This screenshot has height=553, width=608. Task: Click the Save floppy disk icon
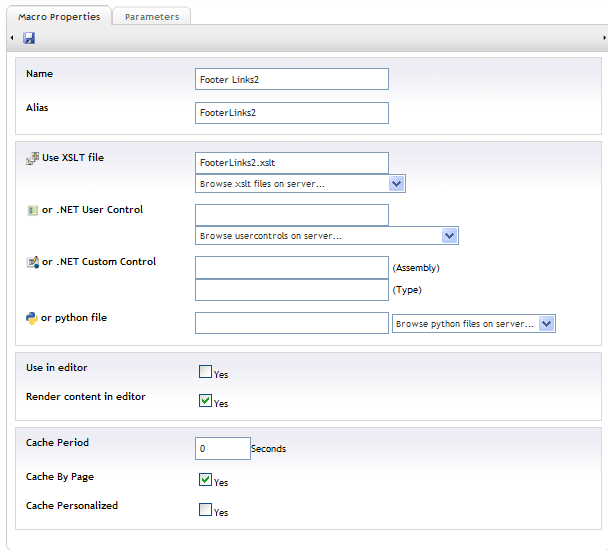point(29,38)
